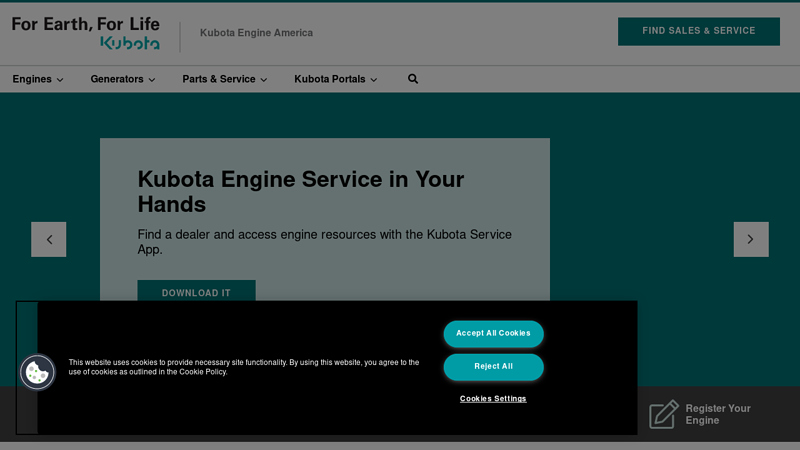Choose Reject All cookies

(x=493, y=366)
